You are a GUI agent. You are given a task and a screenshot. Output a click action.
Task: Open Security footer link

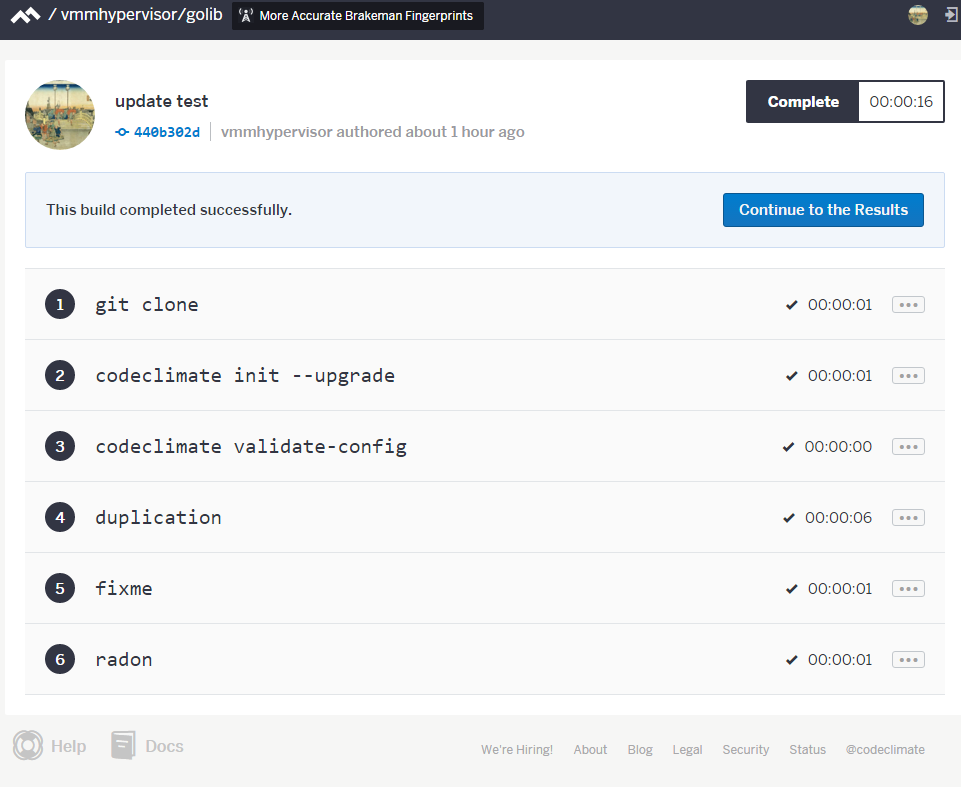[745, 750]
